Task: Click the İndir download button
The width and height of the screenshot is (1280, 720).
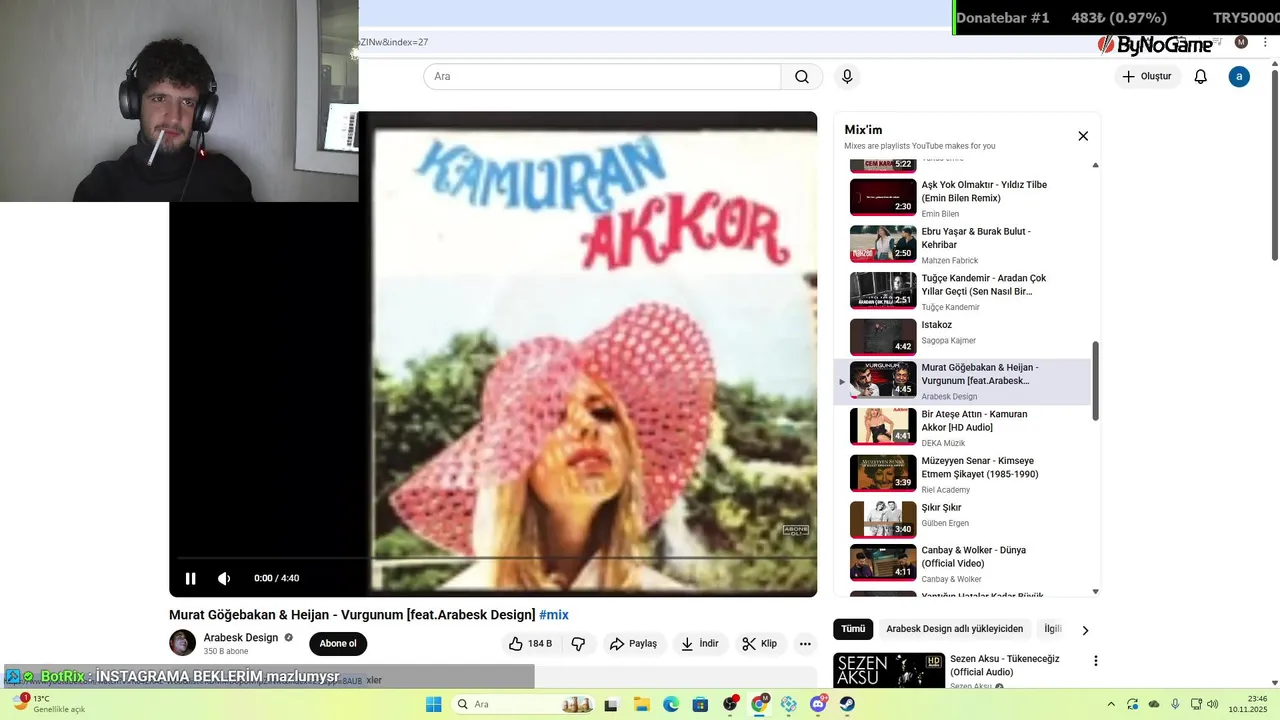Action: click(x=700, y=644)
